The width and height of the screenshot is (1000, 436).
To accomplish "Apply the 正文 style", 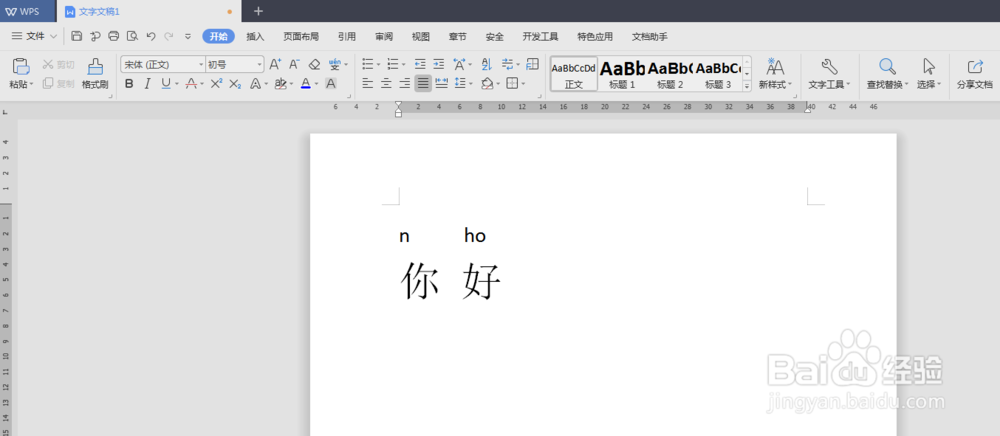I will 574,73.
